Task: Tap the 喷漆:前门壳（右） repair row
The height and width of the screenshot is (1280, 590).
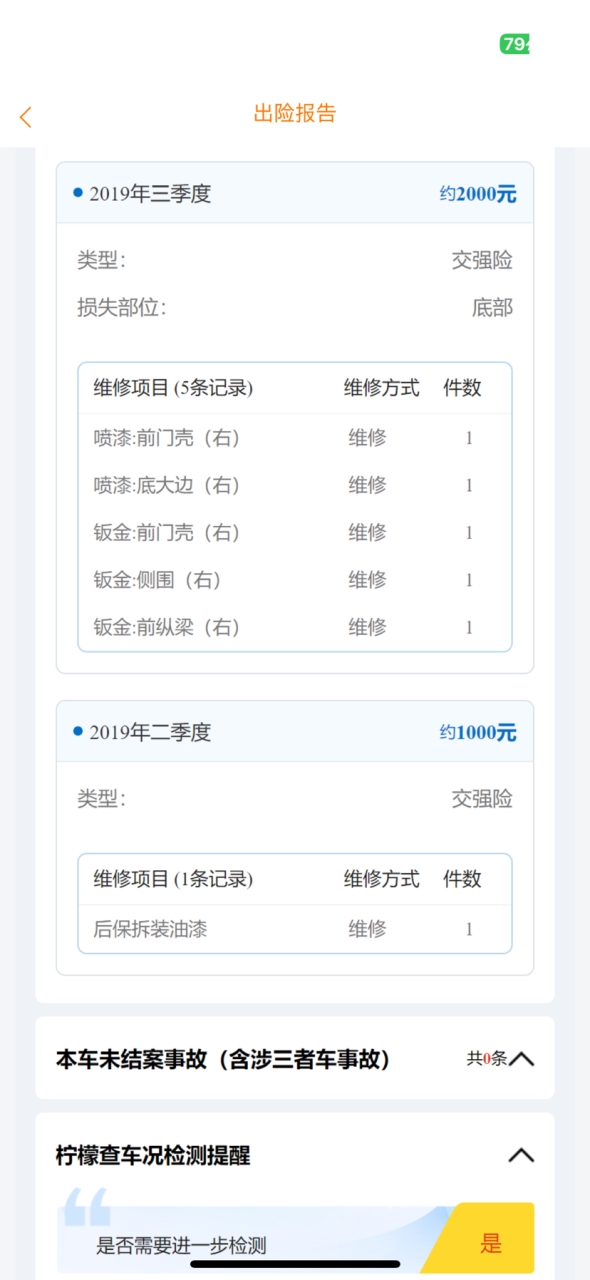Action: click(295, 438)
